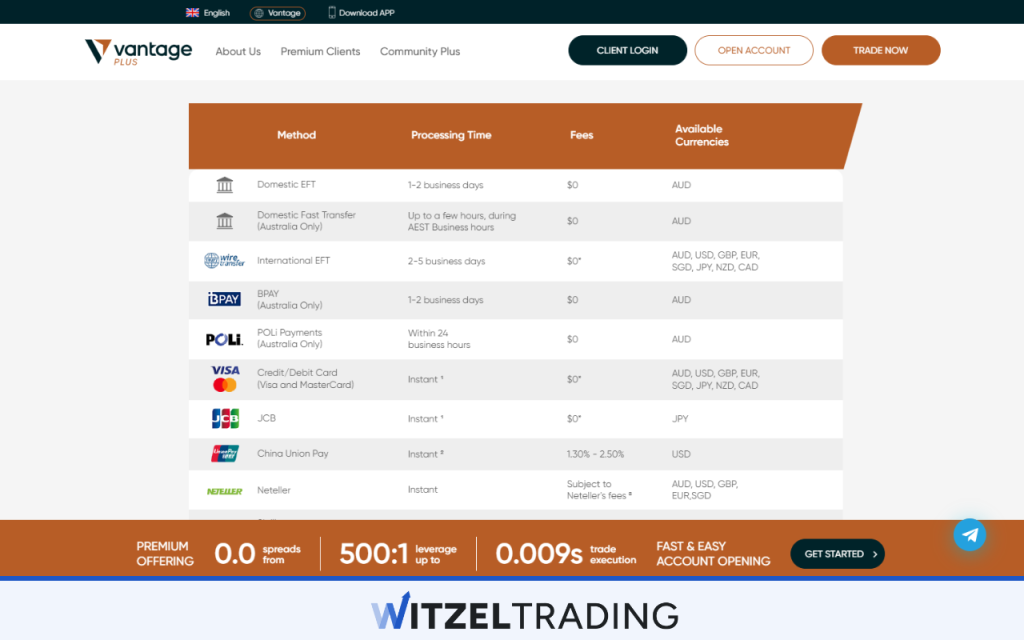The image size is (1024, 640).
Task: Click the BPAY logo icon
Action: click(224, 299)
